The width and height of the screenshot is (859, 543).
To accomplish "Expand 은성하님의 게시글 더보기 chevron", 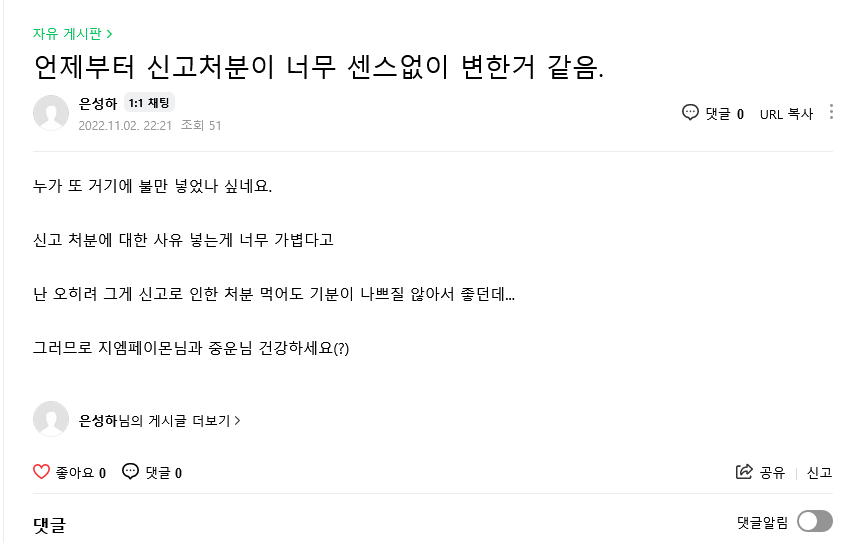I will tap(237, 421).
